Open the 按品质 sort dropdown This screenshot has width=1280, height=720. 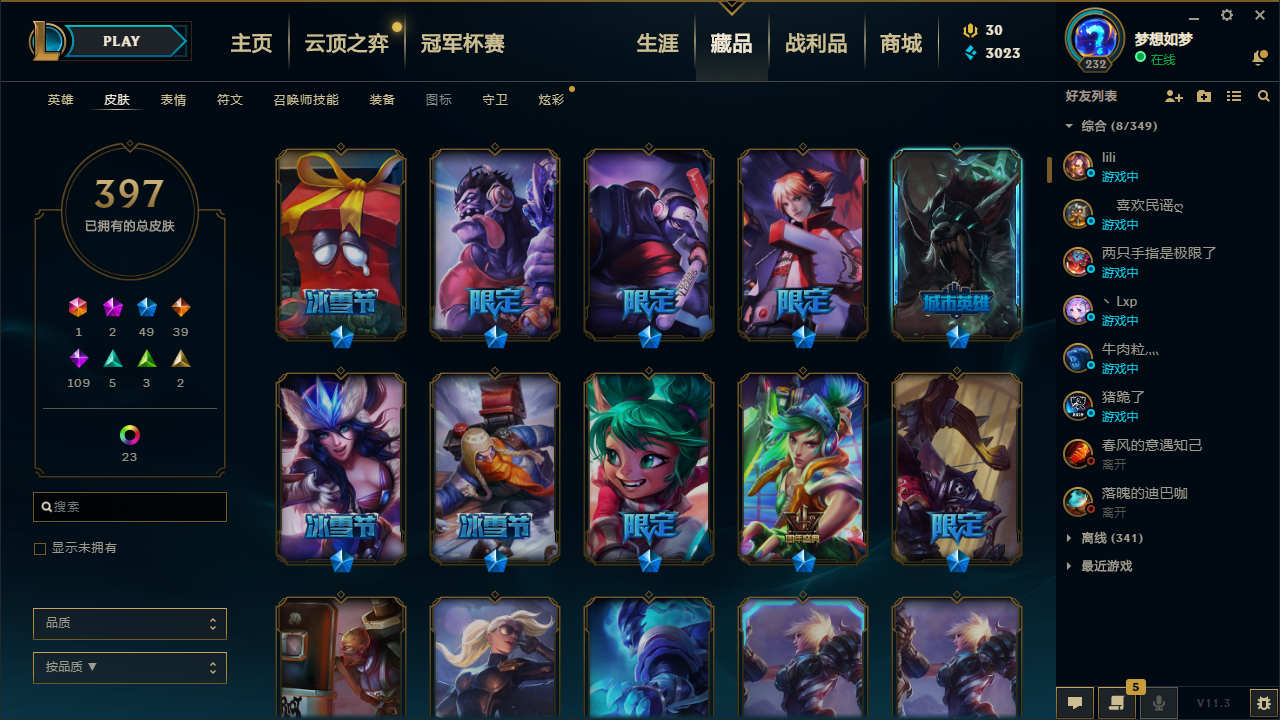(x=130, y=667)
